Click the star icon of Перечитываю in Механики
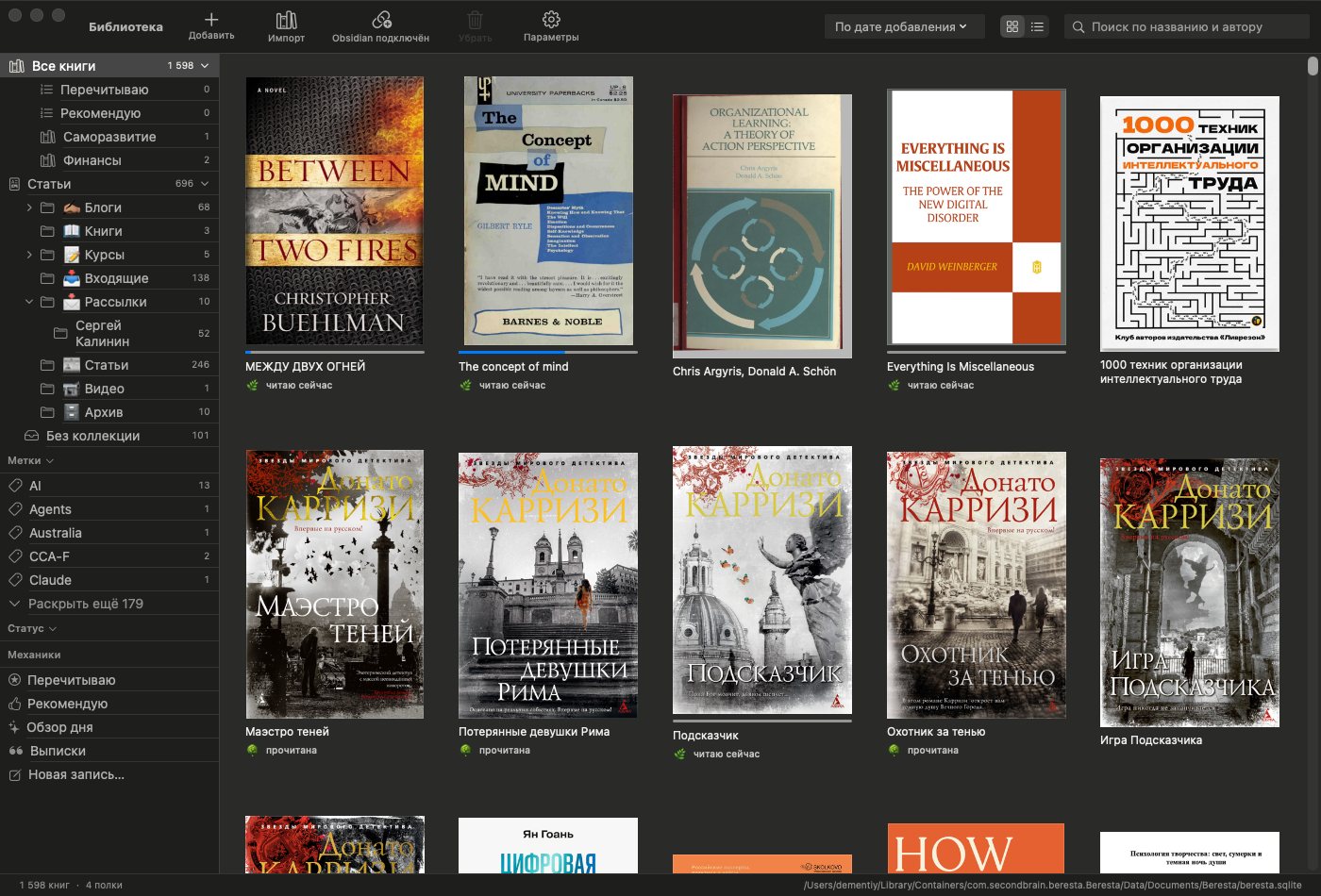 [x=15, y=680]
